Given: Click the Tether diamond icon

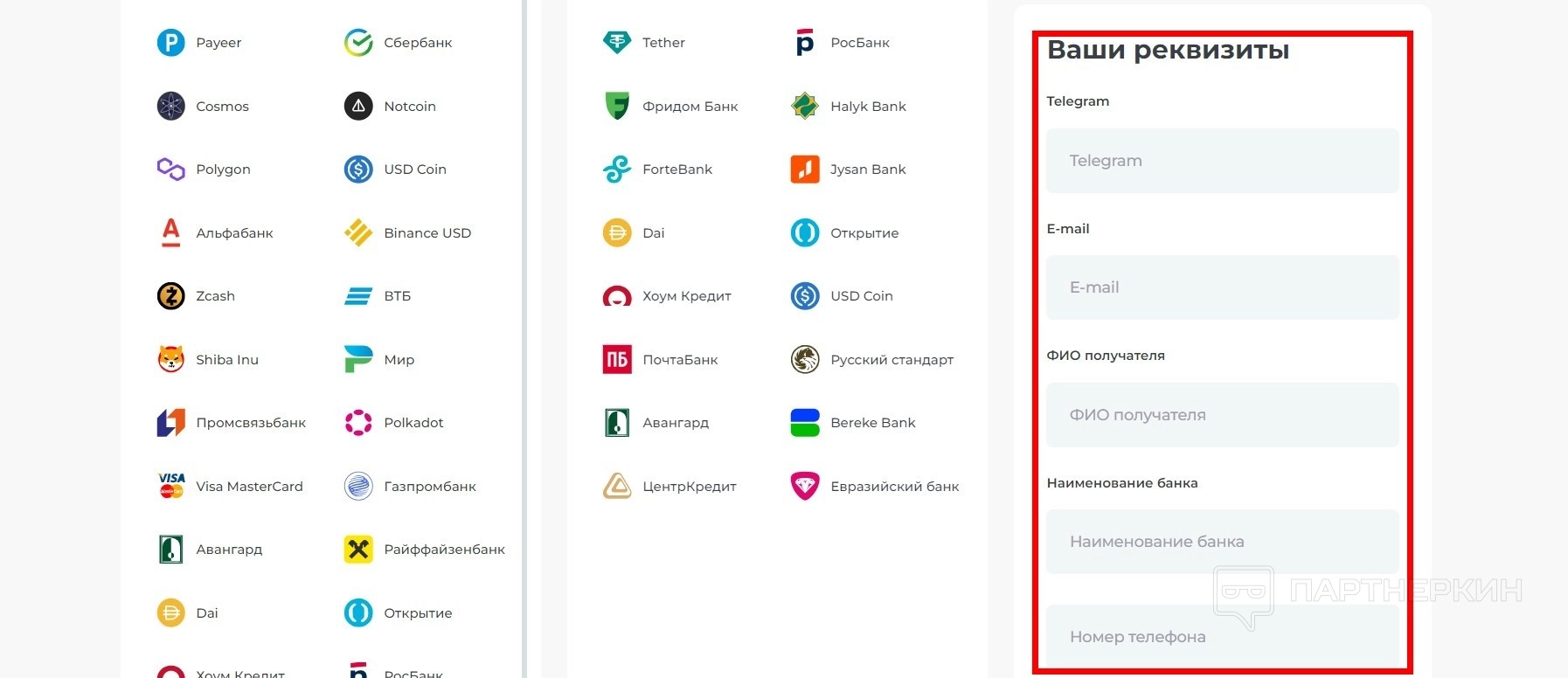Looking at the screenshot, I should [617, 42].
